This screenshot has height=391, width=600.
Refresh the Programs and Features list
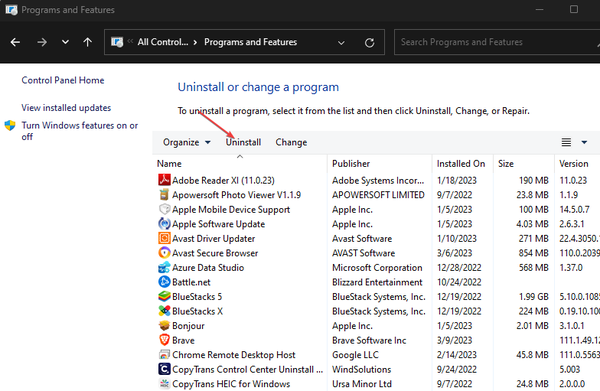click(369, 42)
